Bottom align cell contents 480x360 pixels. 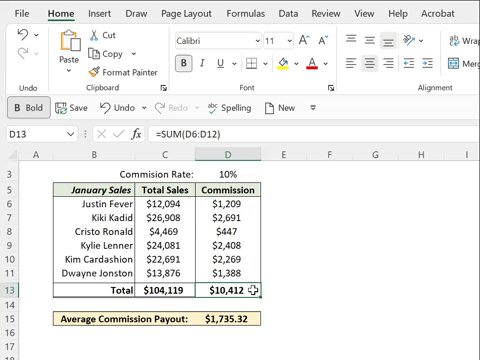coord(388,41)
